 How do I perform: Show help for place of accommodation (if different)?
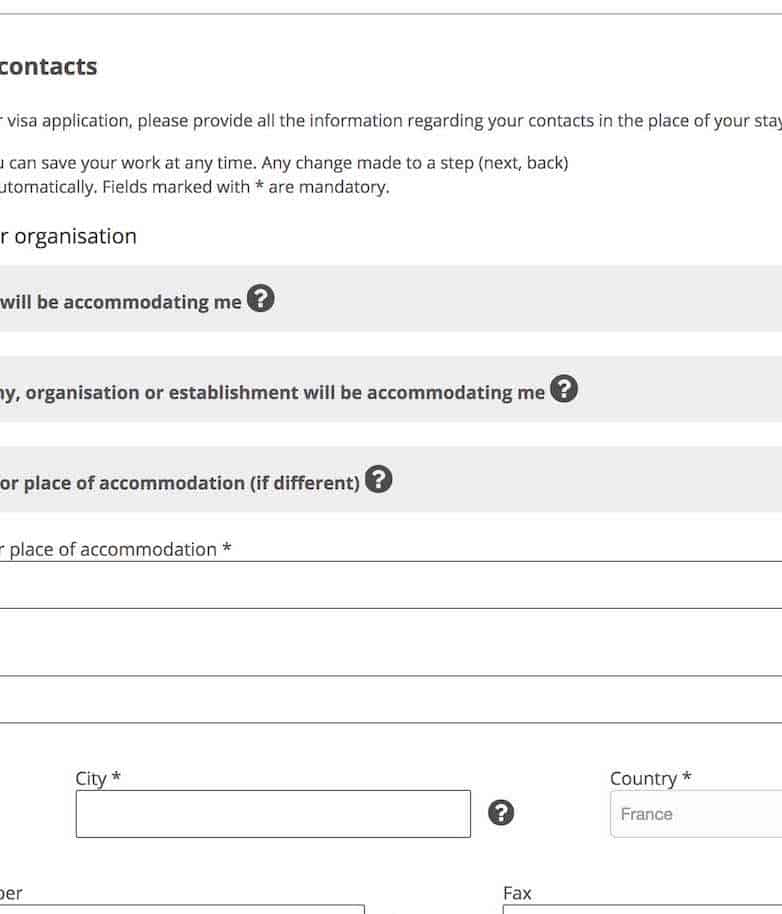pyautogui.click(x=378, y=480)
